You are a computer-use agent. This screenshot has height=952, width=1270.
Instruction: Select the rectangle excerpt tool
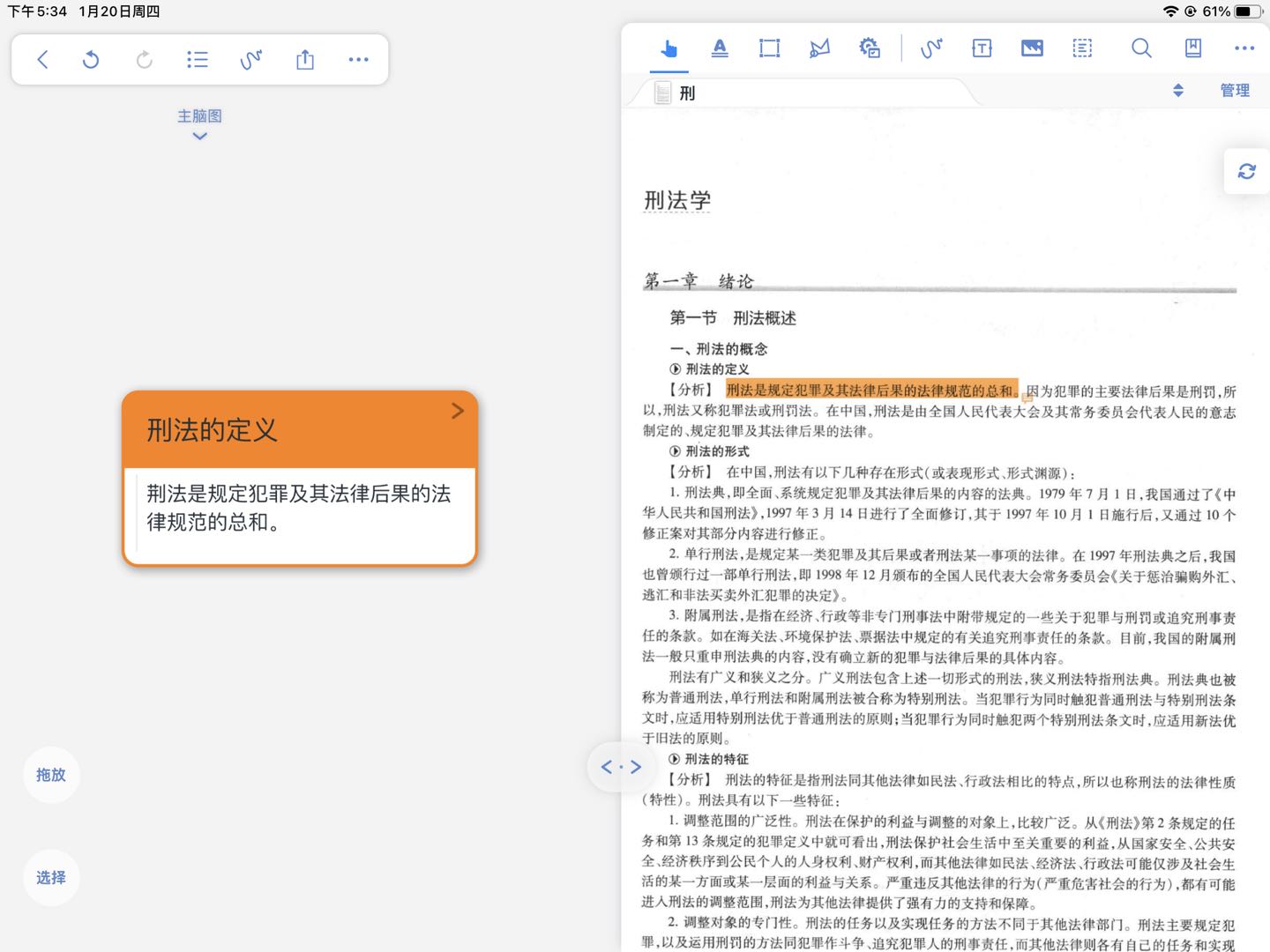tap(770, 48)
